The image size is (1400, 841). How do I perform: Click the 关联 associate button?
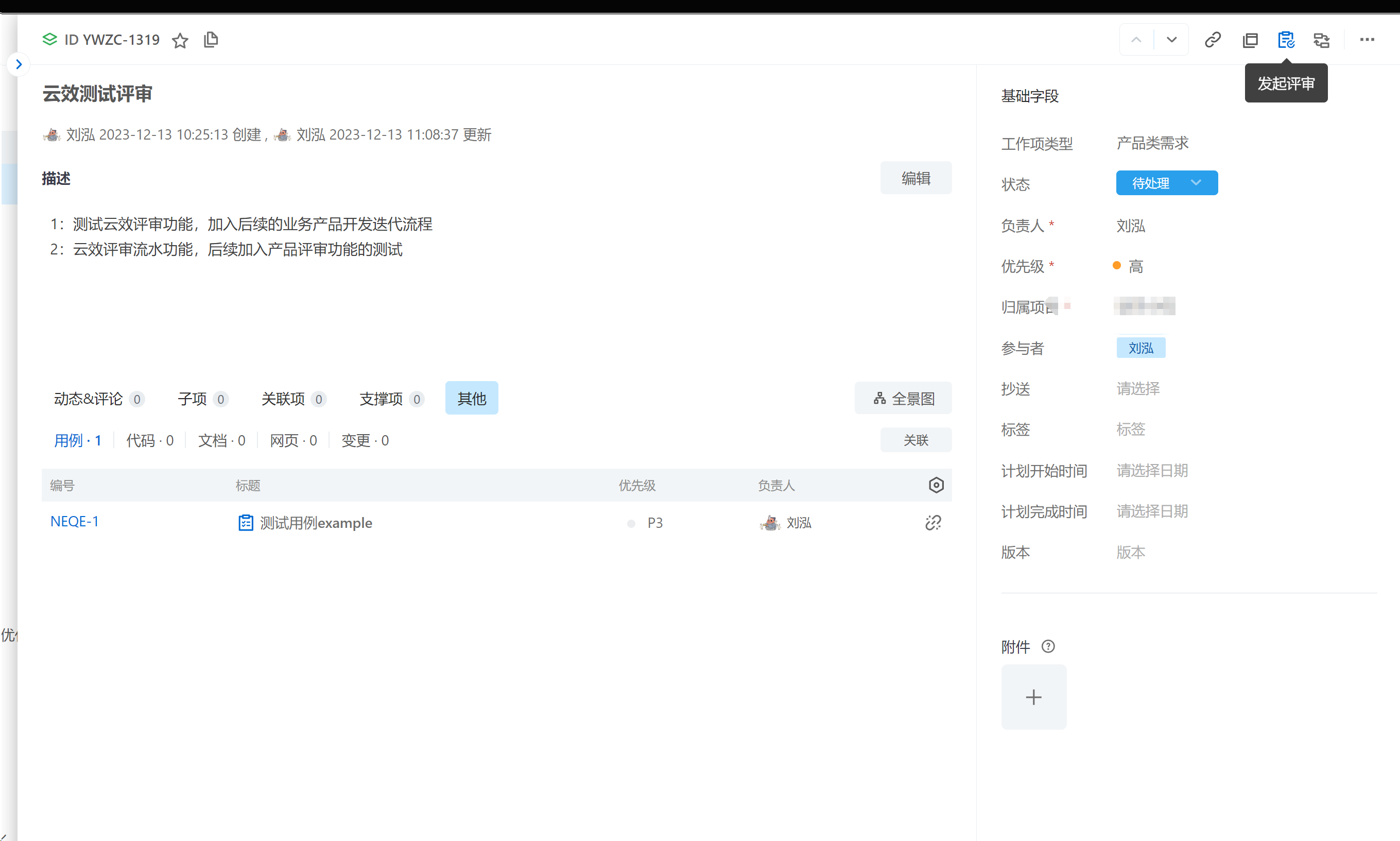pos(915,440)
